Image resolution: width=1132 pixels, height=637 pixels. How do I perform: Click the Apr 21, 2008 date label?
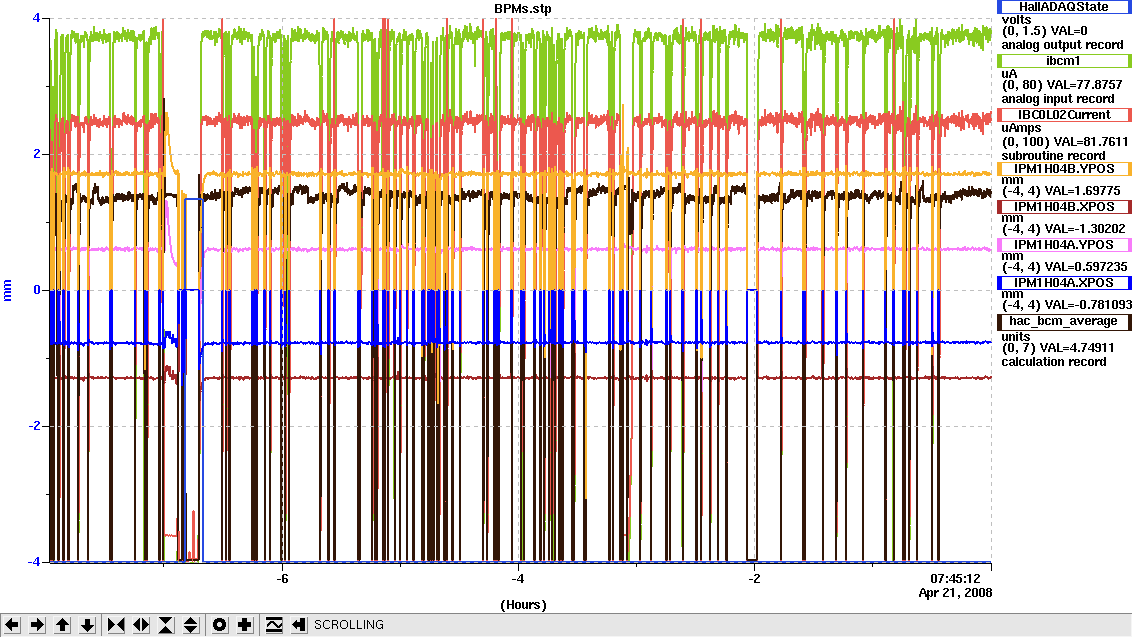click(955, 593)
